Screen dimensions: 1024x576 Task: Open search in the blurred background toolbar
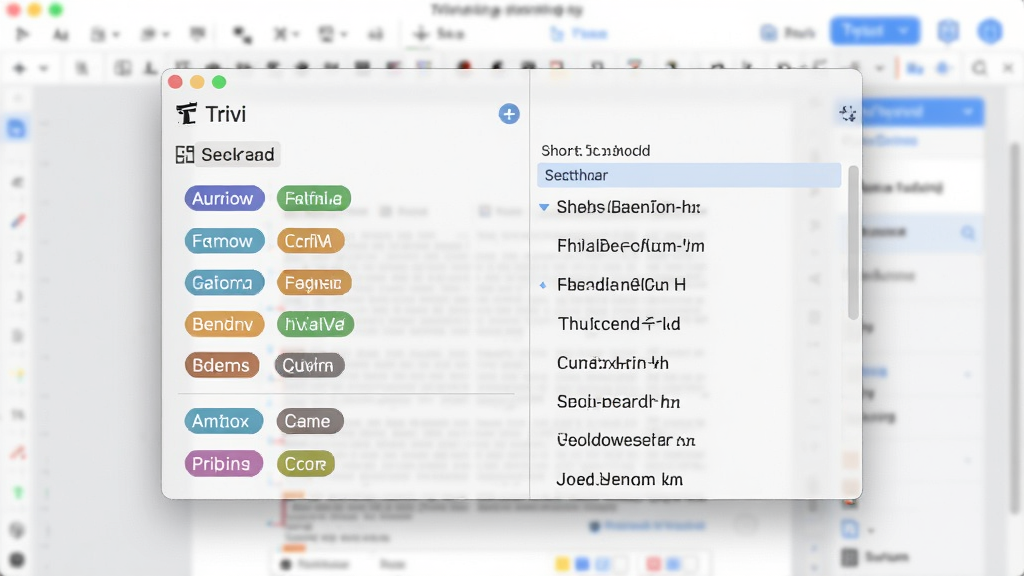pos(979,68)
